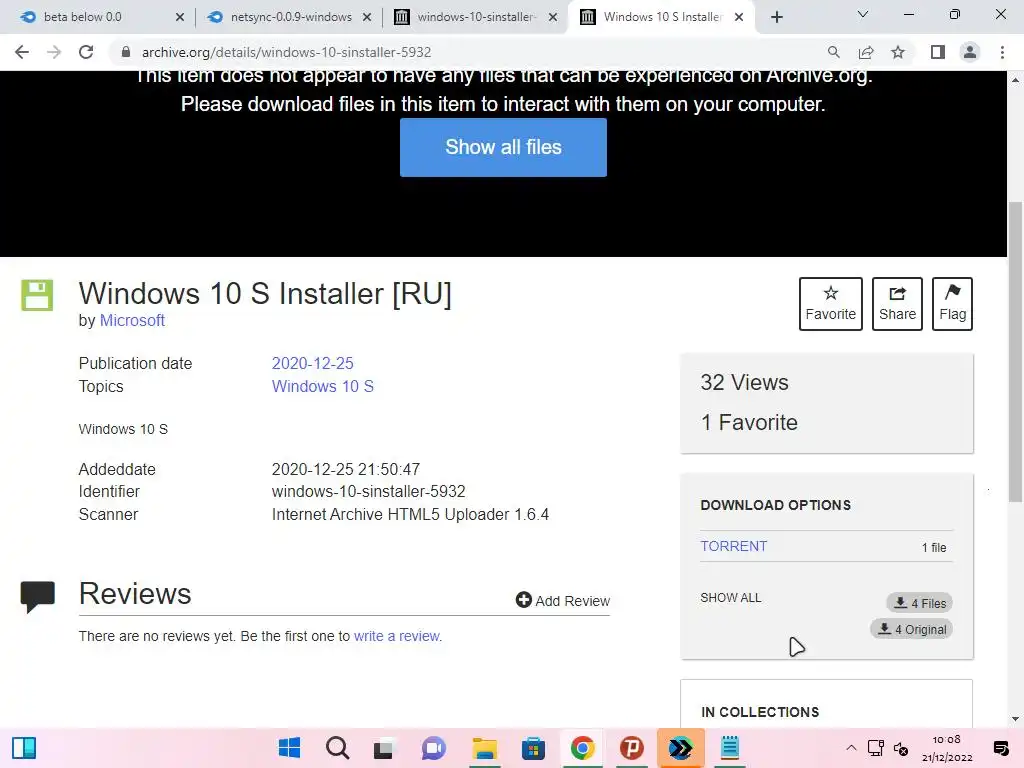Share this page from address bar
Image resolution: width=1024 pixels, height=768 pixels.
click(x=866, y=52)
